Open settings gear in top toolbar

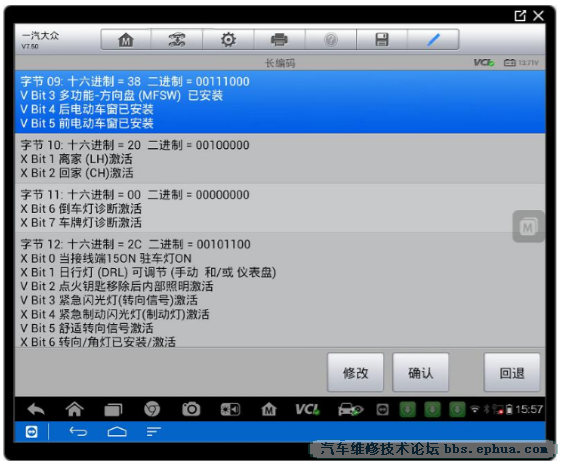(228, 40)
